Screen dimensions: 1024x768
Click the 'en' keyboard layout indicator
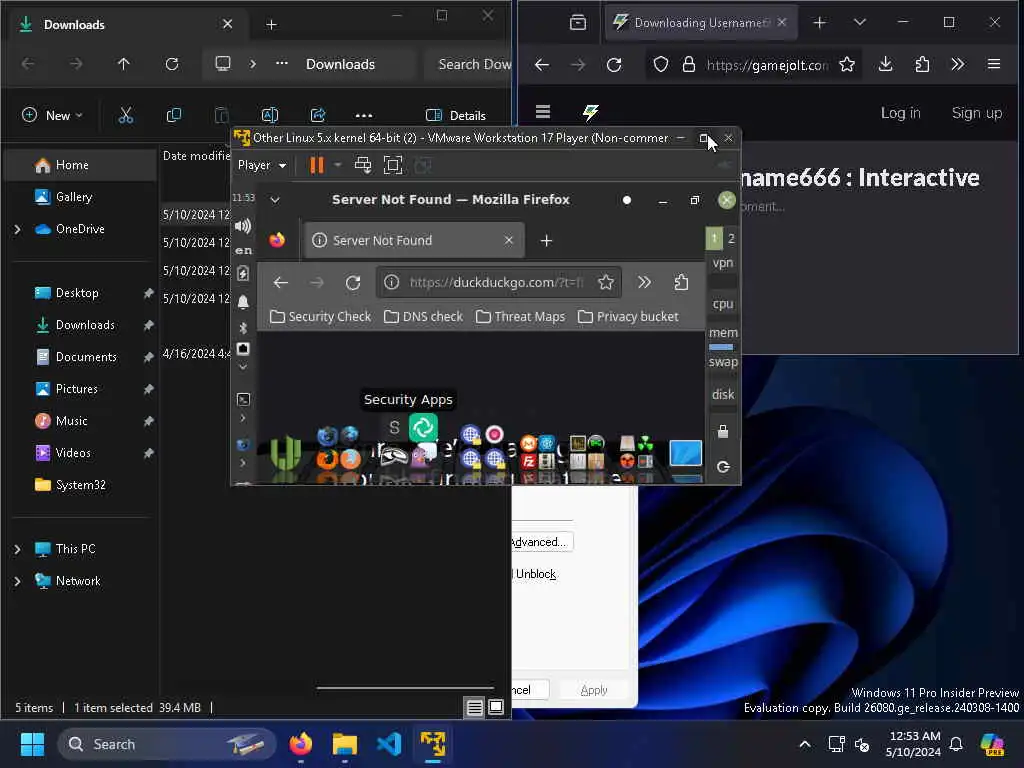click(x=243, y=250)
